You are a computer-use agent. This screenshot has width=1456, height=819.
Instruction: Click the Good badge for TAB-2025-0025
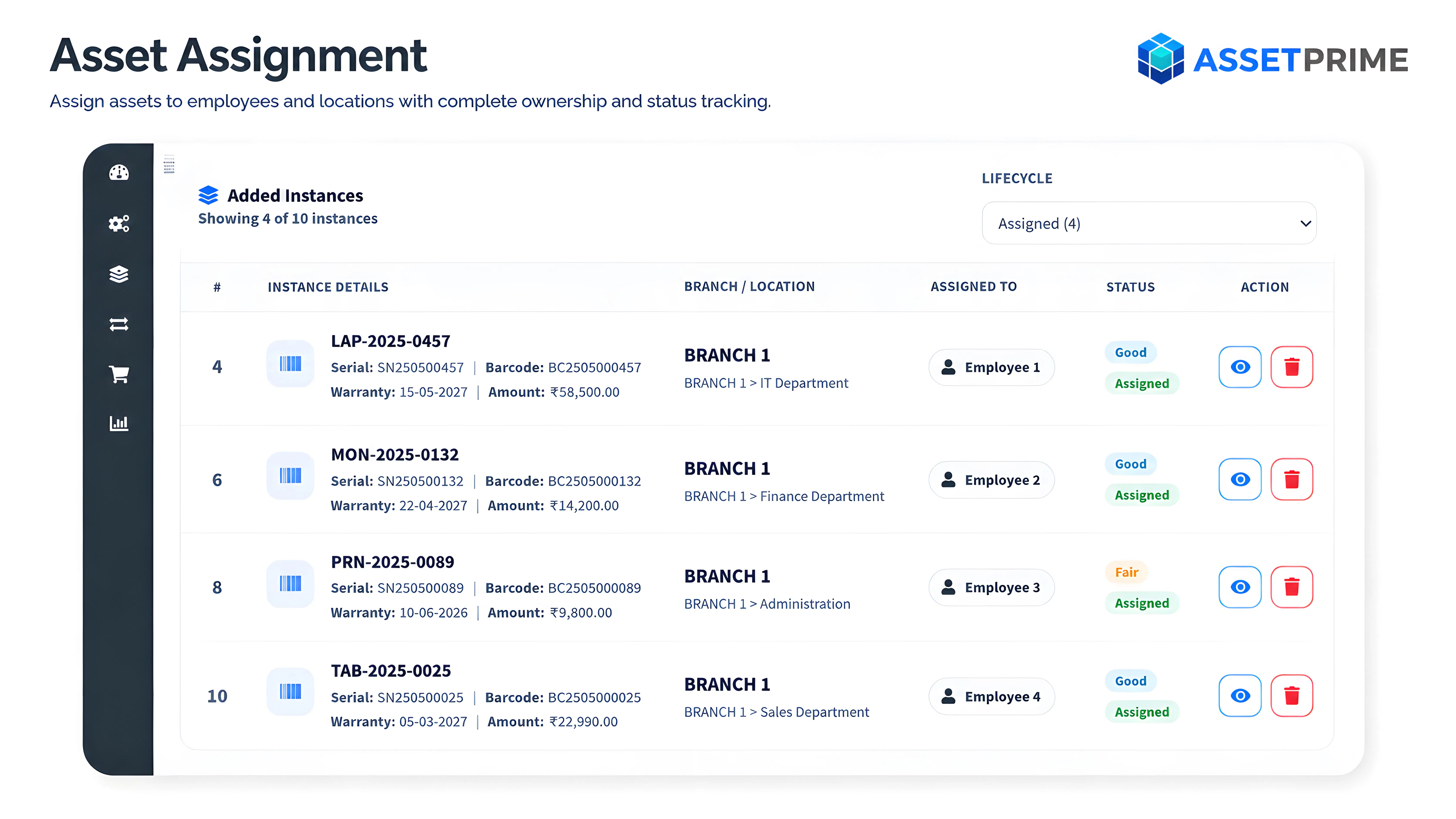point(1131,681)
